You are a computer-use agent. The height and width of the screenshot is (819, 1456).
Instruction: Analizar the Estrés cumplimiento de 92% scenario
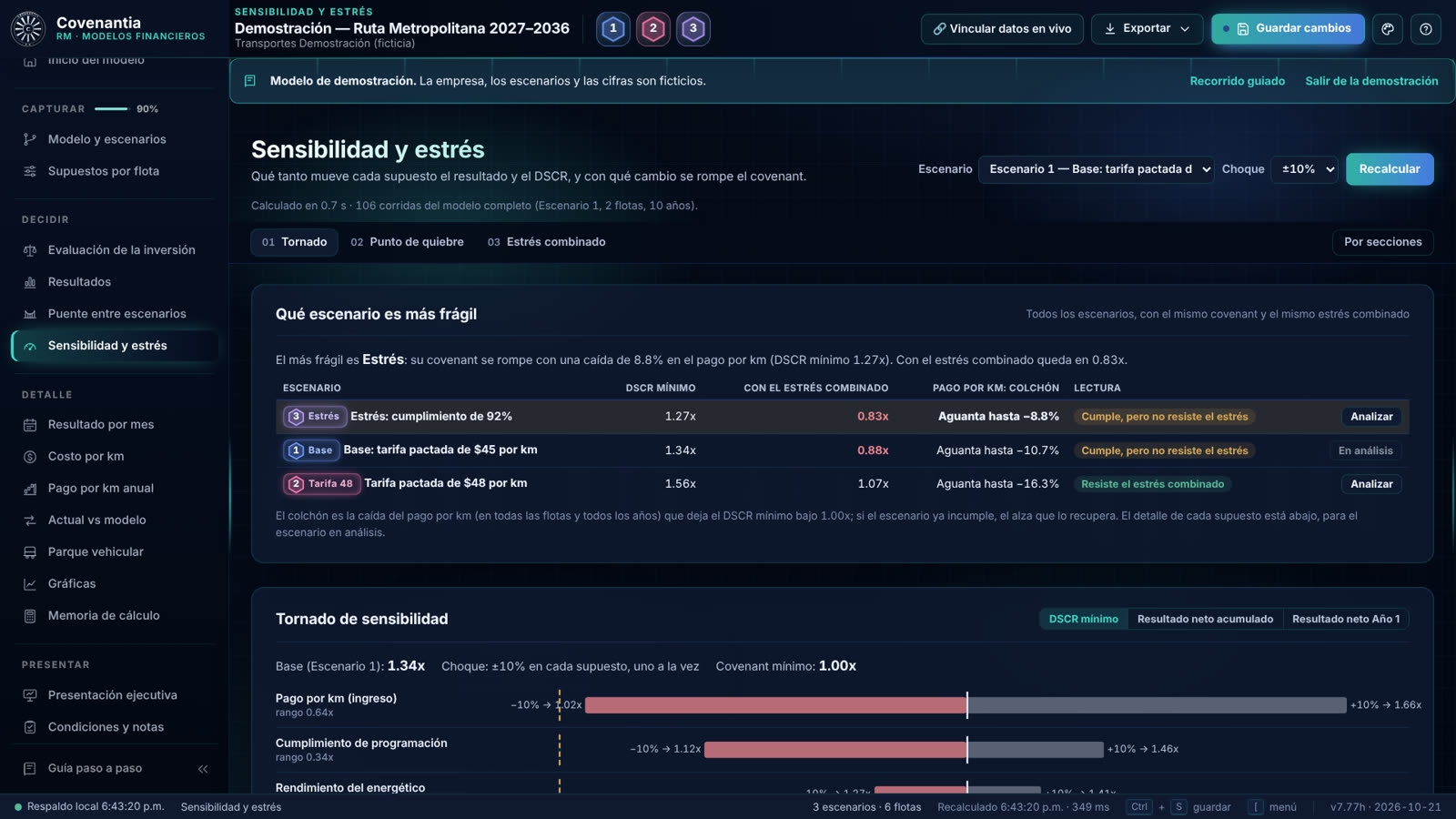click(x=1371, y=417)
